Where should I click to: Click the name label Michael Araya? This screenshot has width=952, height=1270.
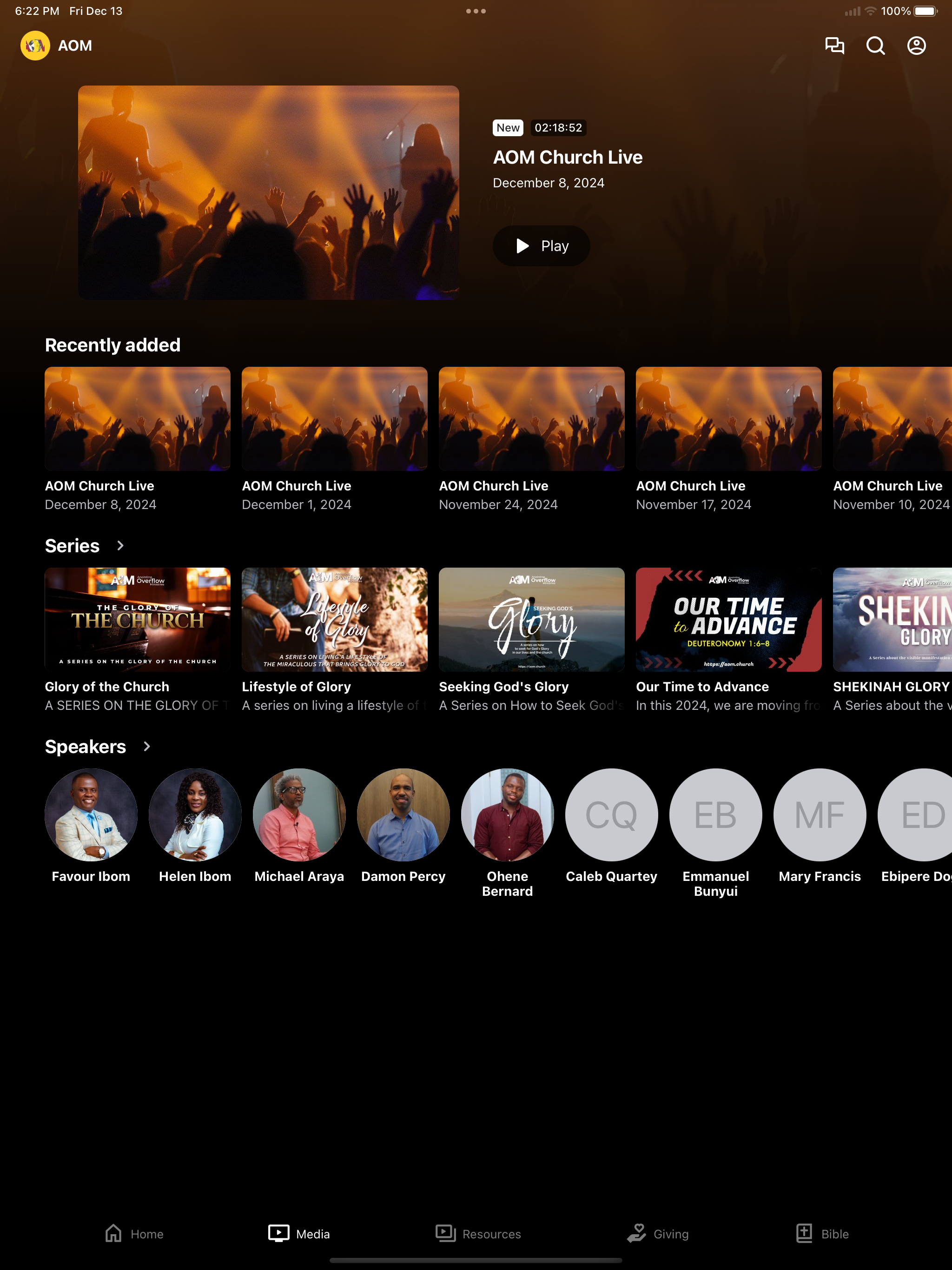tap(299, 876)
